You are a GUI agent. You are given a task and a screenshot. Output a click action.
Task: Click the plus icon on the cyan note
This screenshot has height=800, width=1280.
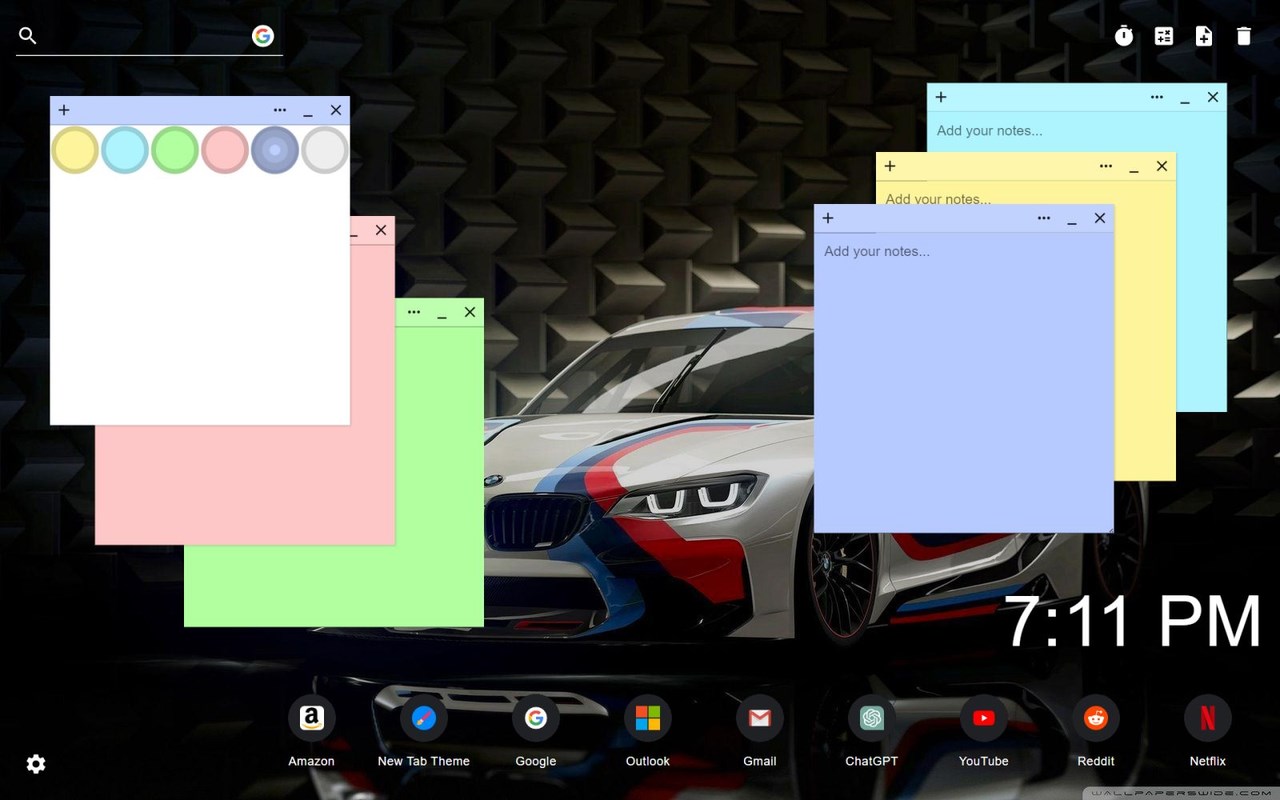point(941,97)
